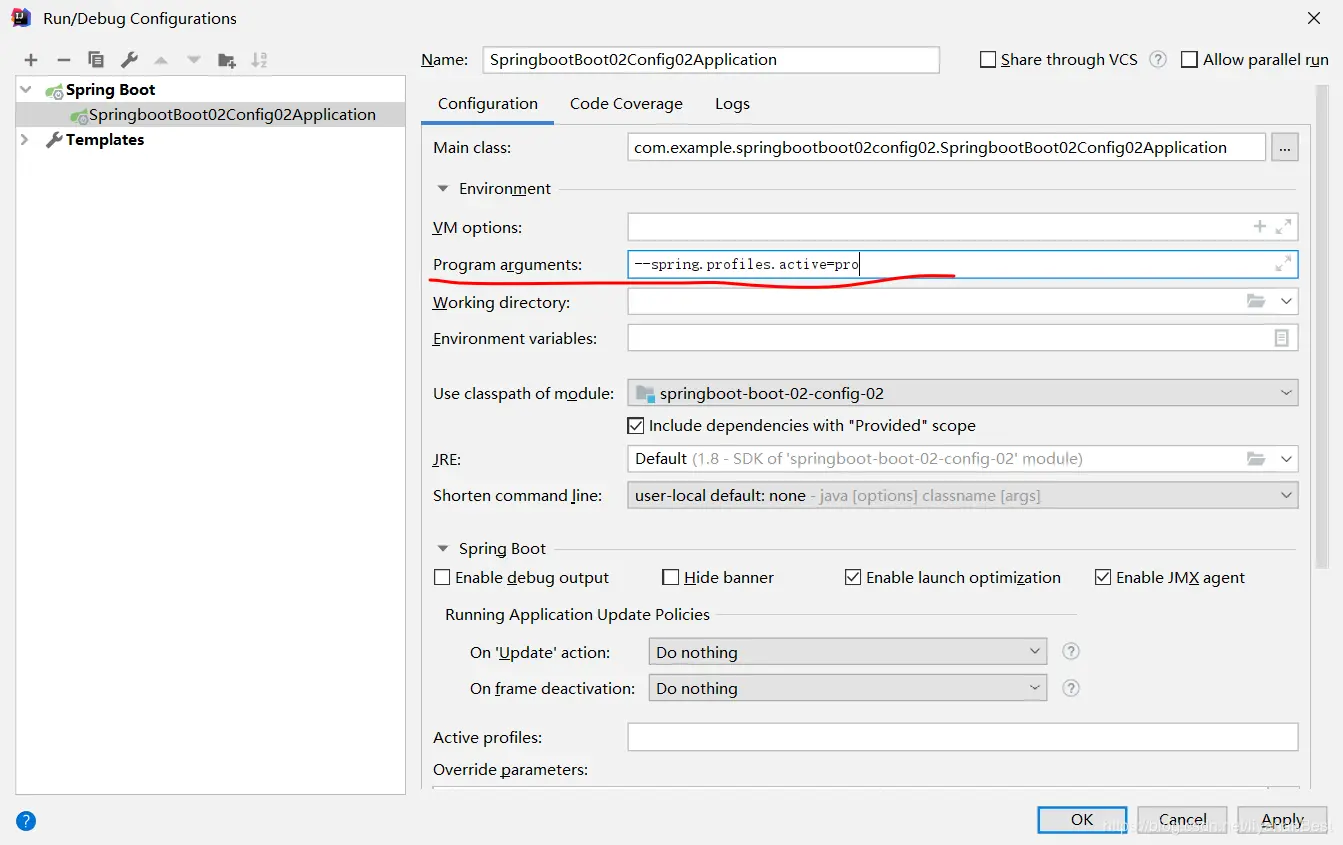Add VM option plus icon

1260,227
